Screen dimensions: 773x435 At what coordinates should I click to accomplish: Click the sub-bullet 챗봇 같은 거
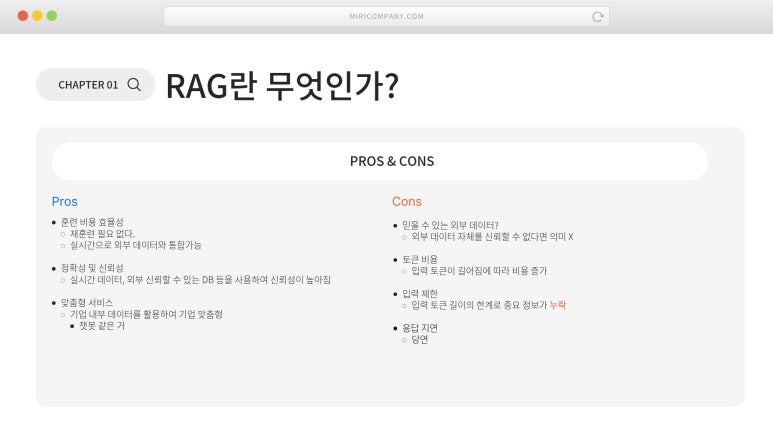pyautogui.click(x=102, y=326)
